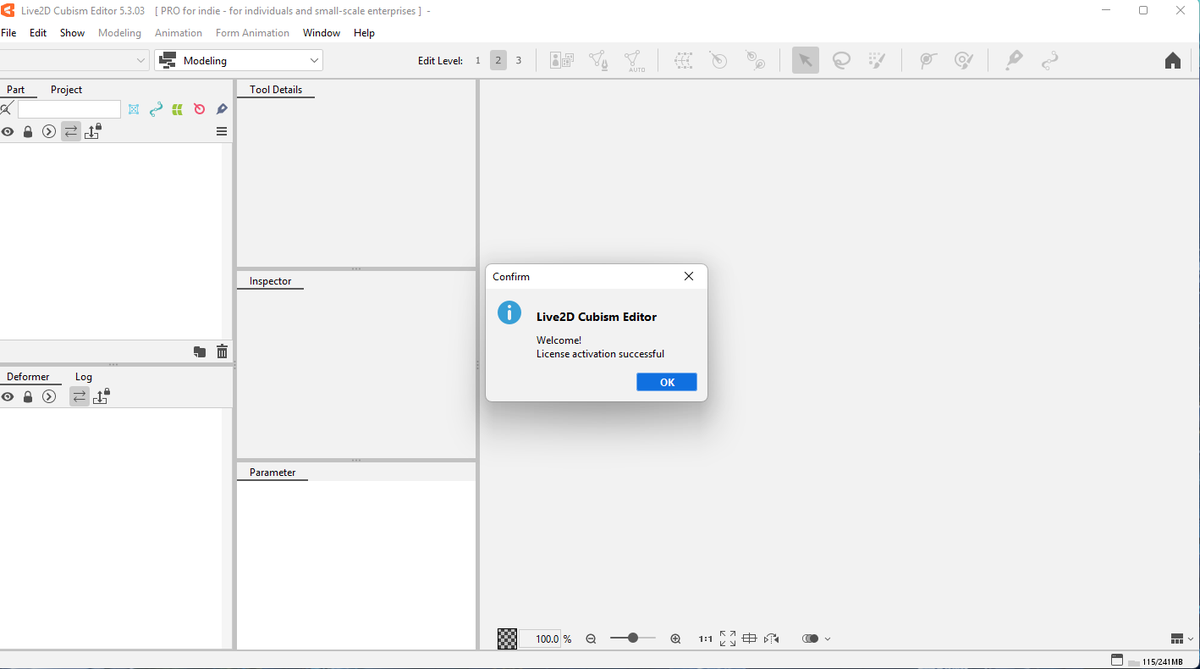Switch to the Project tab
The image size is (1200, 669).
click(x=66, y=89)
